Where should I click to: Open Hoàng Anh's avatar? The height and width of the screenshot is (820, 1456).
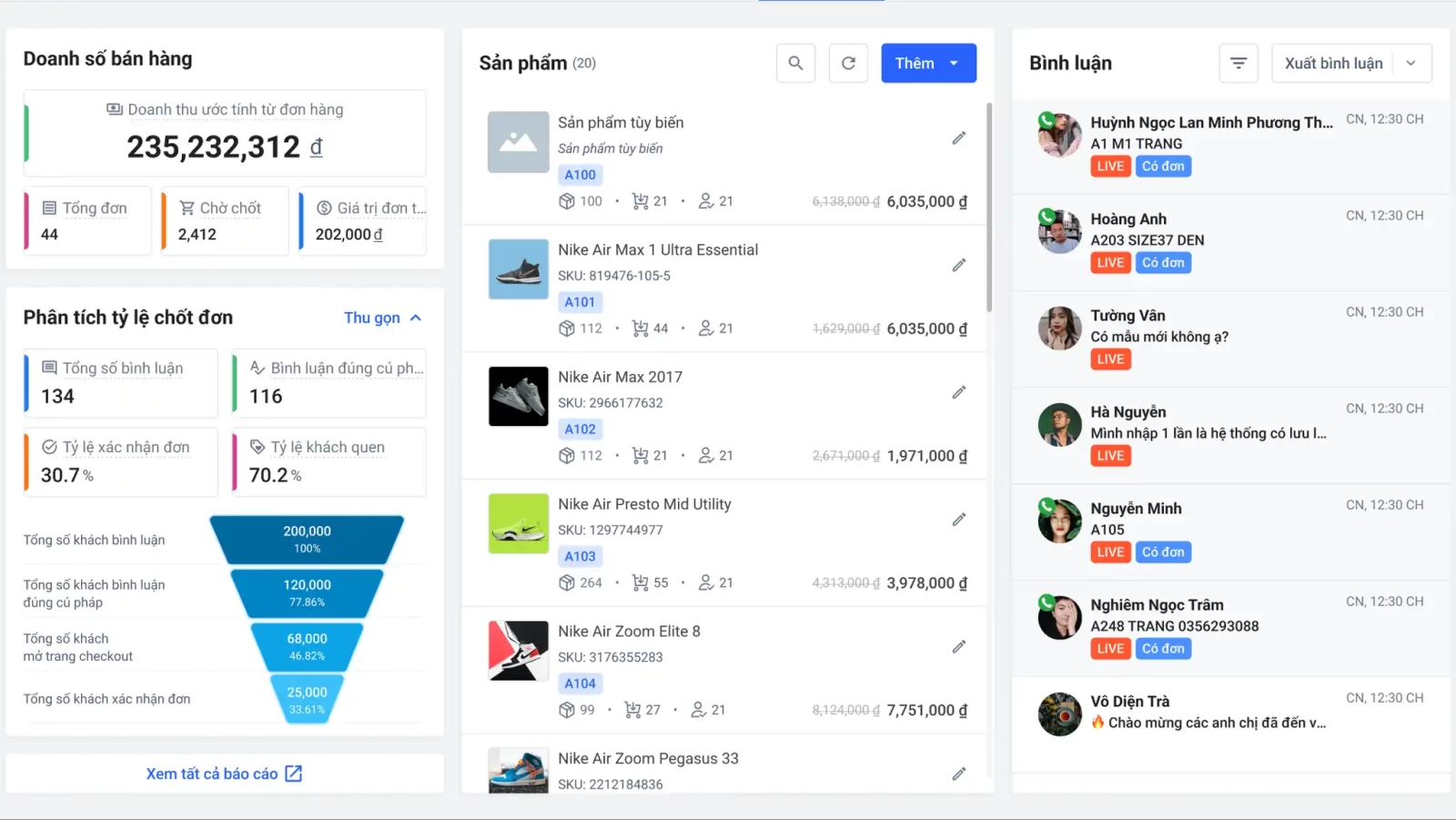(1060, 232)
